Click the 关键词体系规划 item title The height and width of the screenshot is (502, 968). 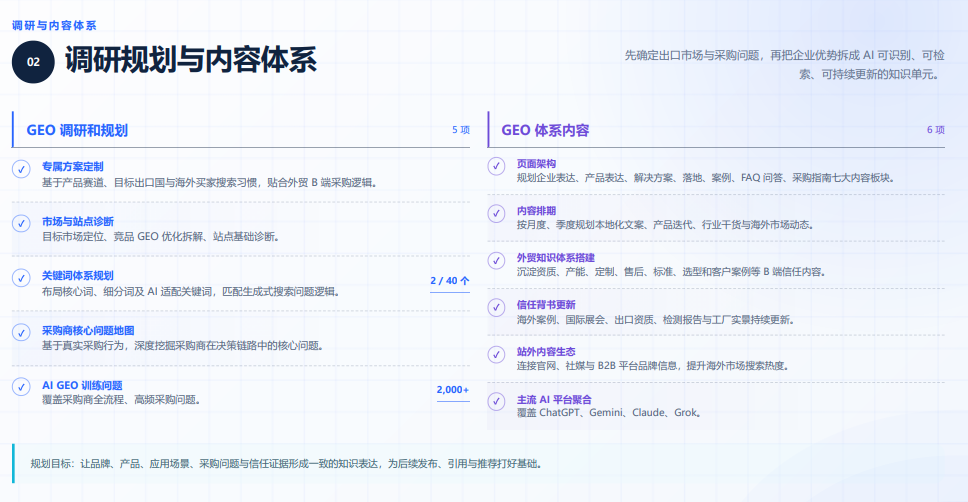coord(78,275)
